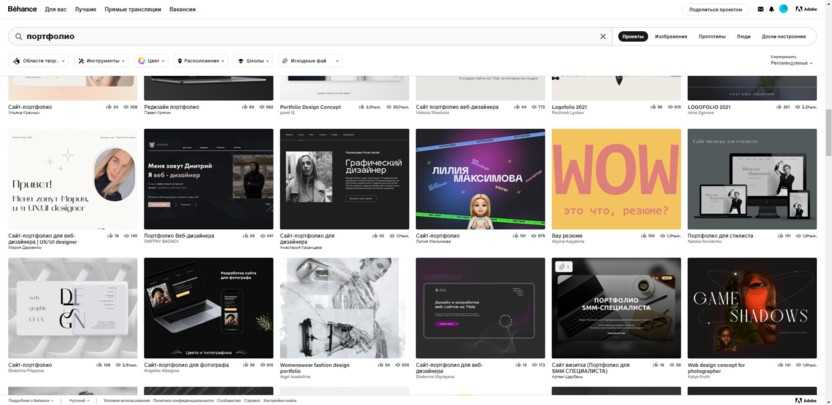Click the search magnifier icon
The height and width of the screenshot is (405, 832).
point(18,36)
